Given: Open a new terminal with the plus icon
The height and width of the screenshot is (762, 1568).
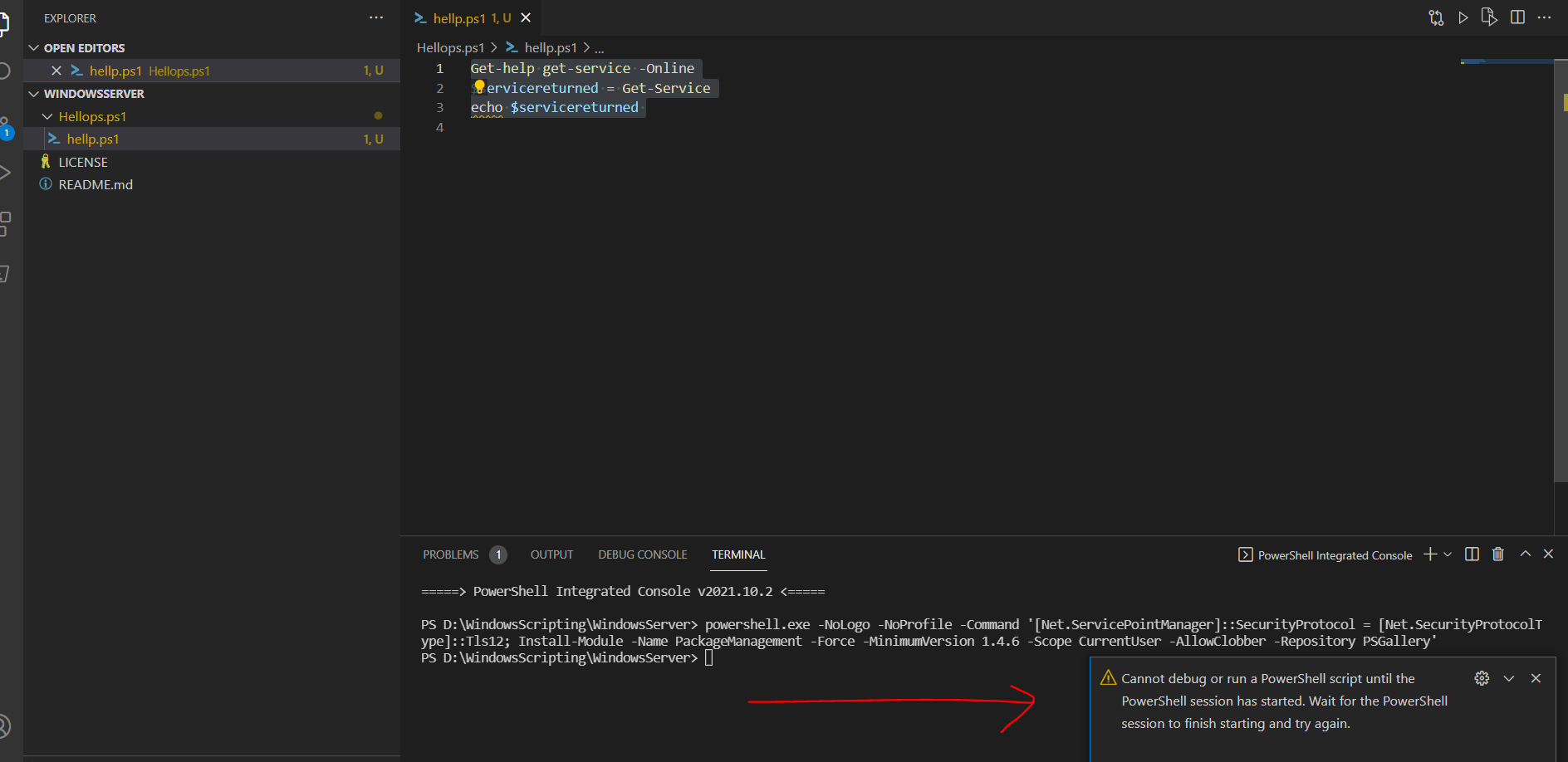Looking at the screenshot, I should [1429, 554].
